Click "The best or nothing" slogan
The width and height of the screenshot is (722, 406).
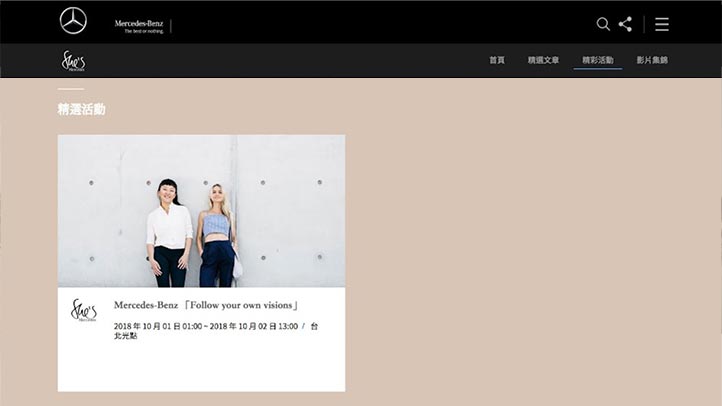pyautogui.click(x=144, y=31)
